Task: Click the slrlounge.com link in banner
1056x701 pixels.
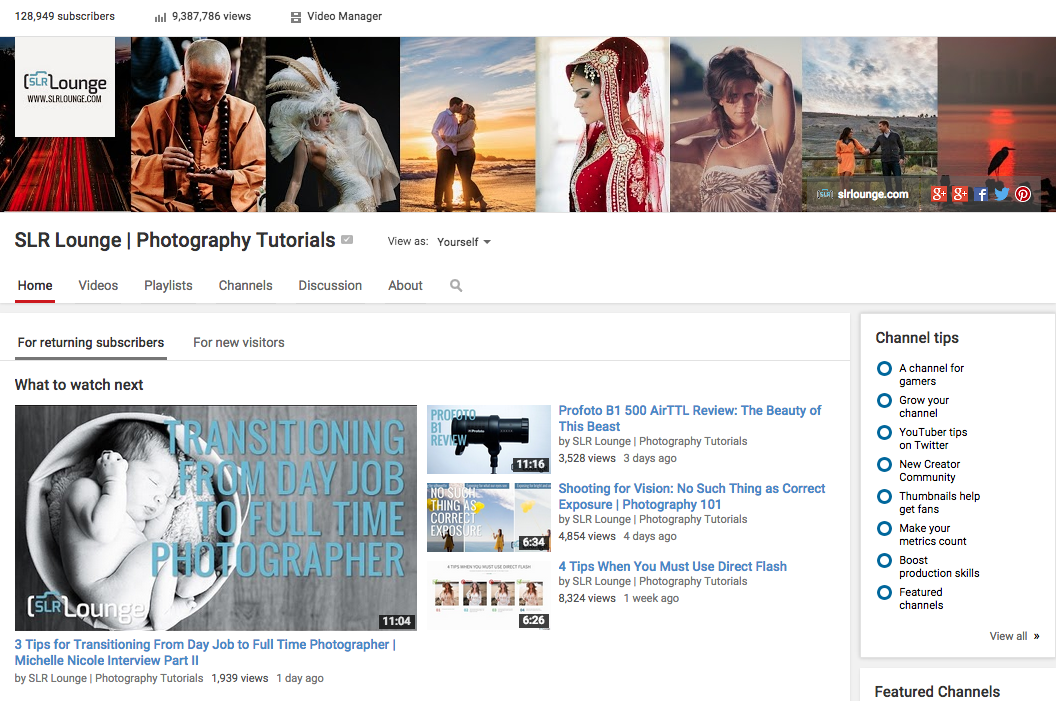Action: (873, 195)
